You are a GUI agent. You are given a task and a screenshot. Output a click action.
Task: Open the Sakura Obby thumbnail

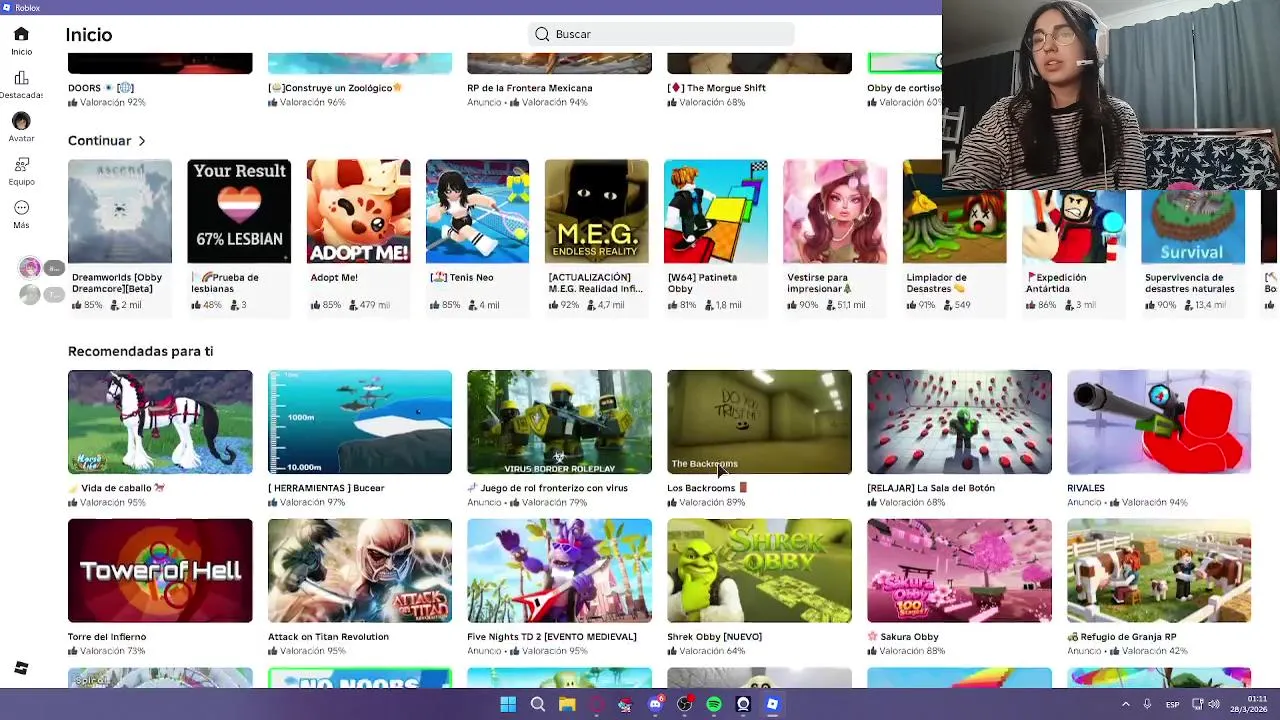pyautogui.click(x=959, y=570)
